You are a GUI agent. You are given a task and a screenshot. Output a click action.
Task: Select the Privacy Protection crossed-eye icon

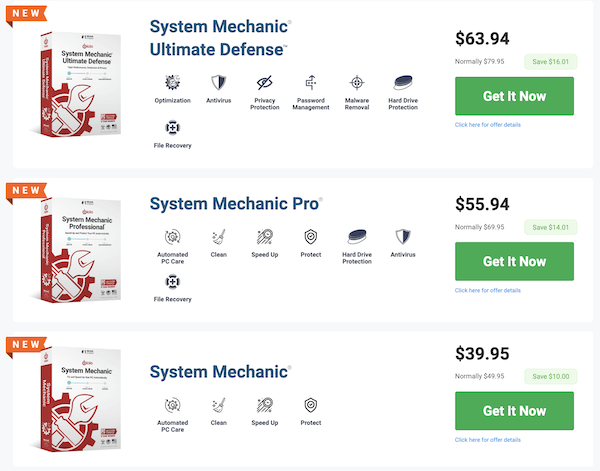(x=264, y=82)
